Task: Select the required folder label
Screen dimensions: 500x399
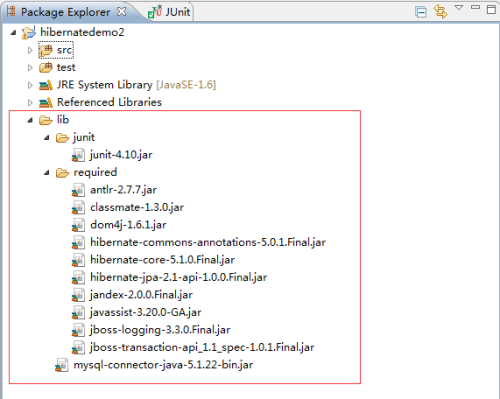Action: click(x=95, y=172)
